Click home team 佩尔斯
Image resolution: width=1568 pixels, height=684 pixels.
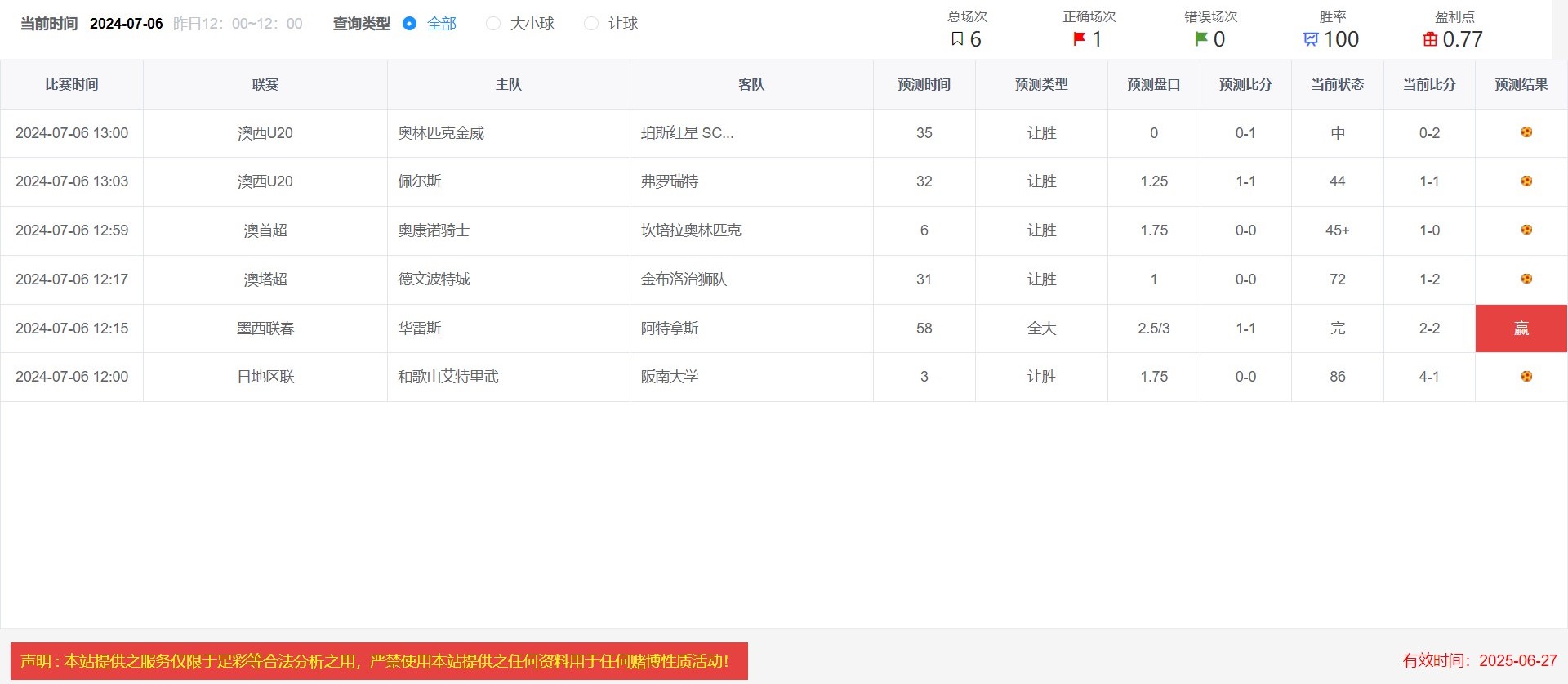420,181
